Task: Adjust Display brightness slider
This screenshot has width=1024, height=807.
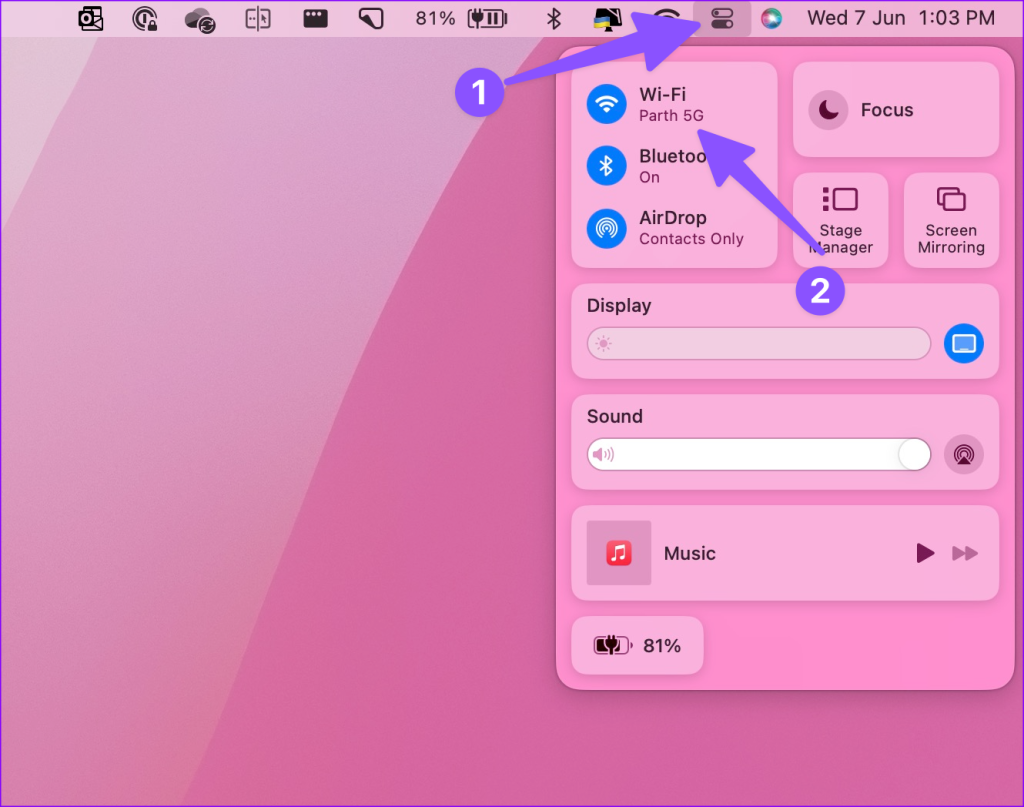Action: (x=758, y=343)
